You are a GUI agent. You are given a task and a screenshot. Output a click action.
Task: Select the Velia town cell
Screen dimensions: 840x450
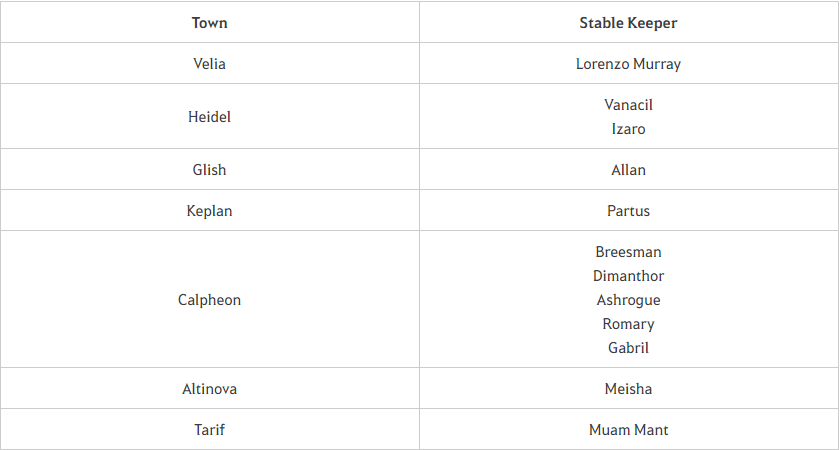[x=209, y=63]
